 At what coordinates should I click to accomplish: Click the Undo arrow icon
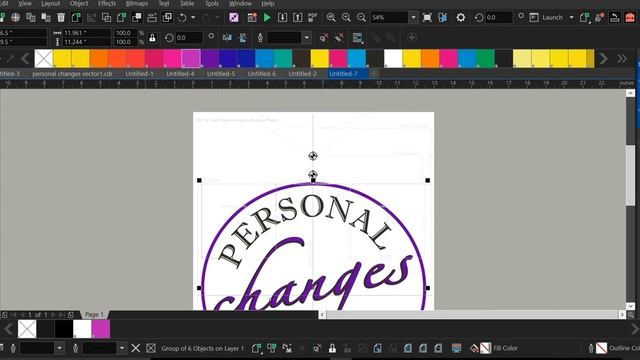click(x=182, y=17)
